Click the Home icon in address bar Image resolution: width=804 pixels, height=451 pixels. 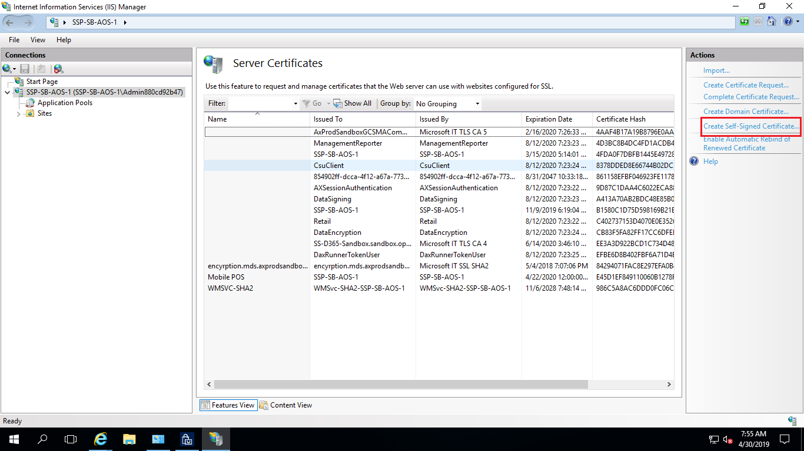[x=771, y=22]
